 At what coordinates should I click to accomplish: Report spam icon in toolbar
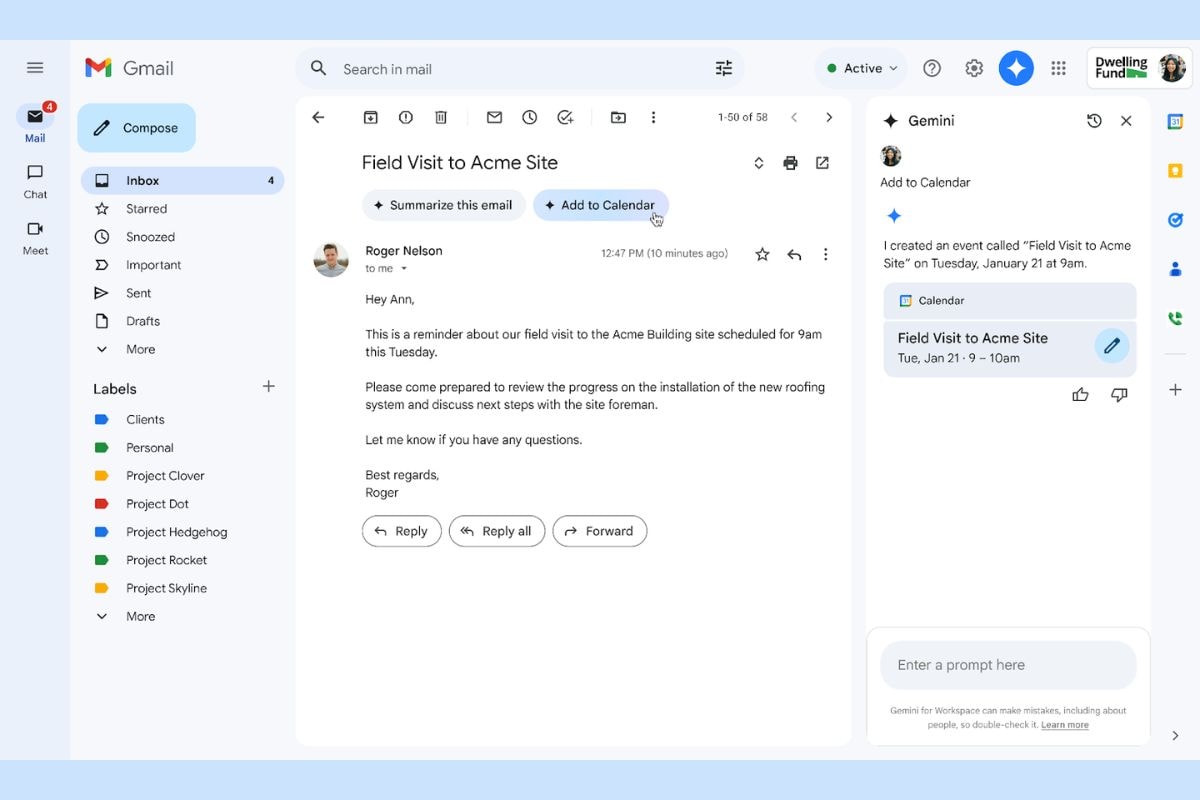(x=405, y=117)
